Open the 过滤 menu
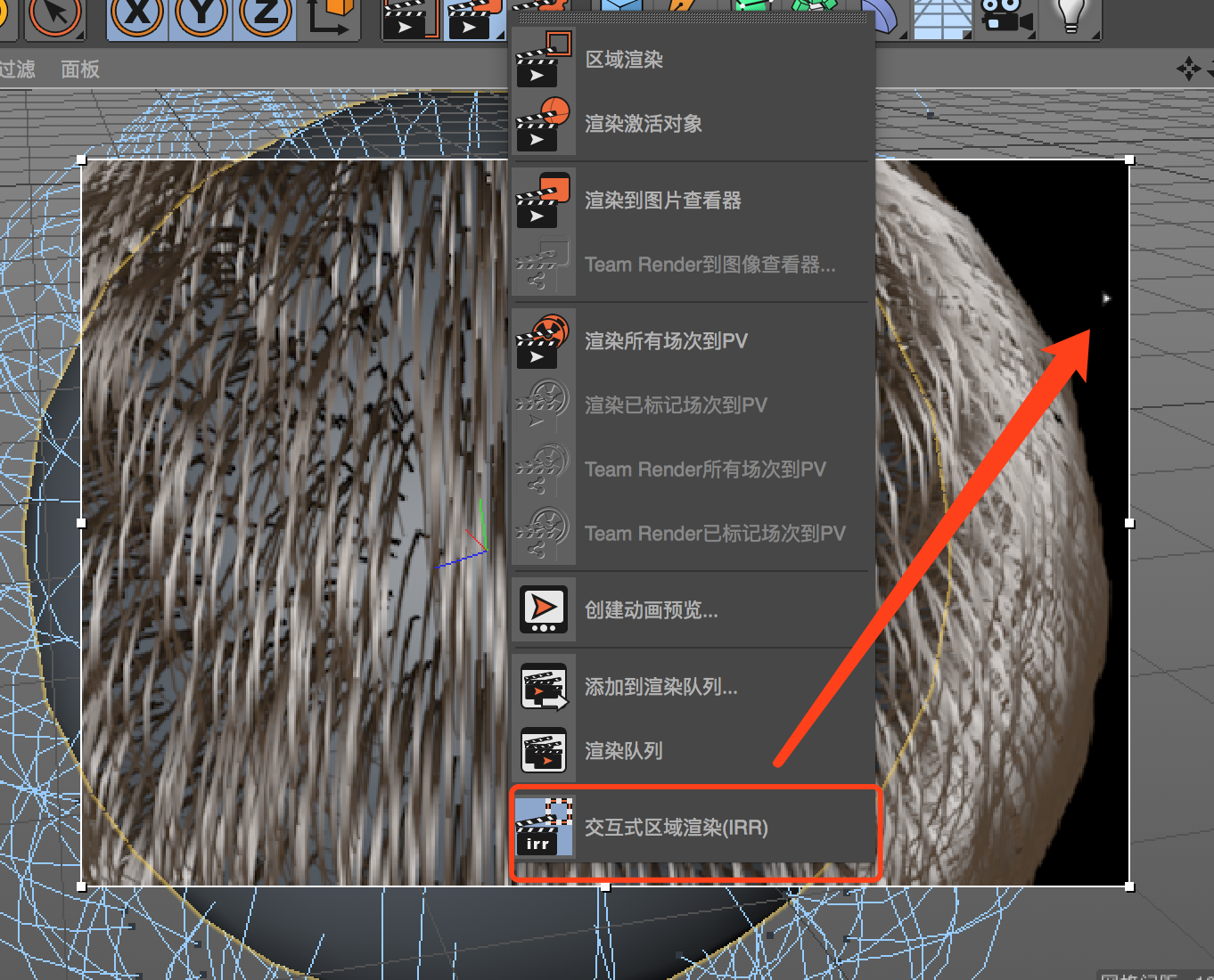The width and height of the screenshot is (1214, 980). click(20, 69)
